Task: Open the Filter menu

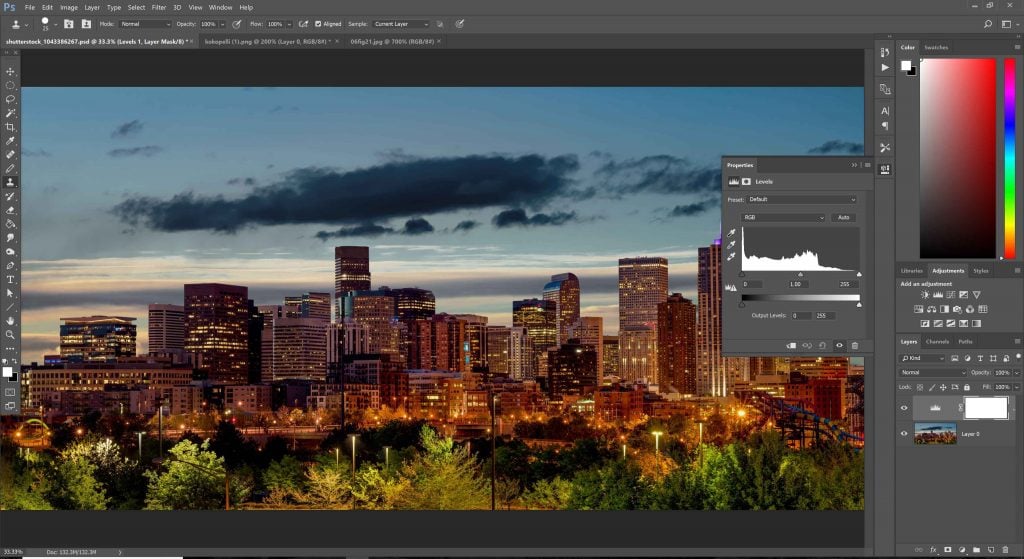Action: tap(159, 7)
